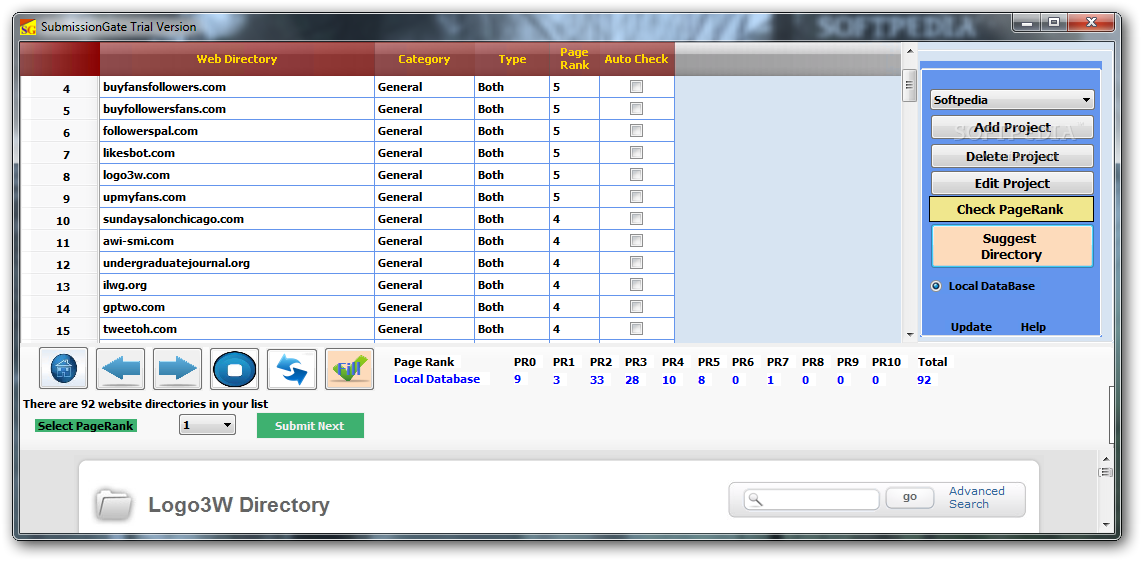This screenshot has height=561, width=1142.
Task: Open the Softpedia project dropdown
Action: tap(1012, 101)
